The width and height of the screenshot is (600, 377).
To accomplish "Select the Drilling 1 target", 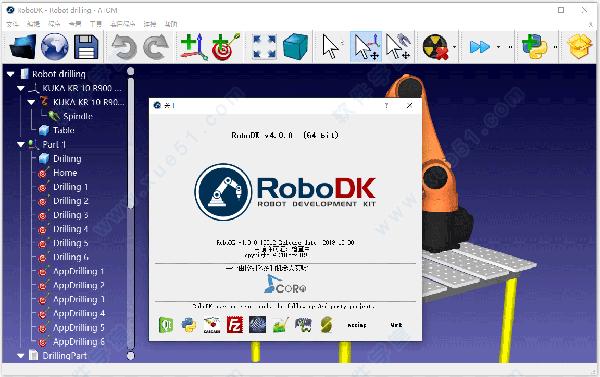I will point(70,187).
